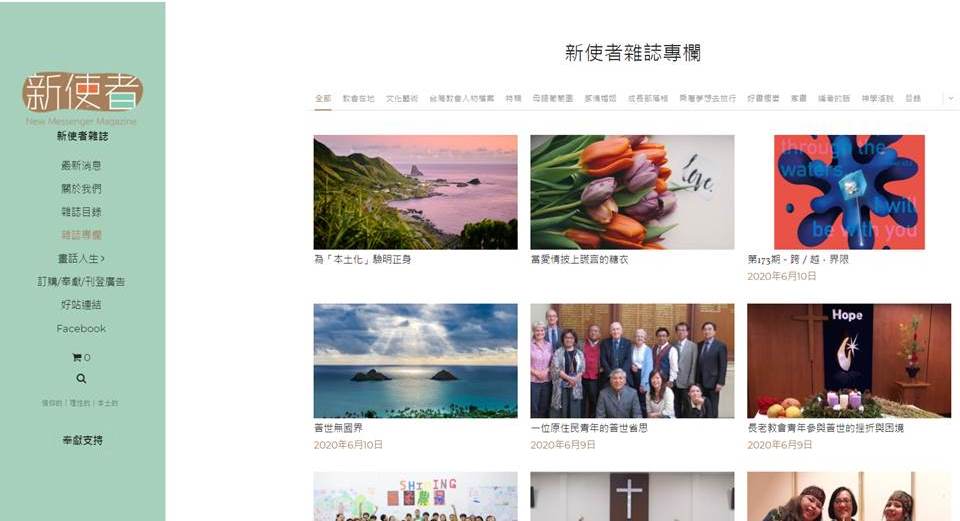Click the Facebook sidebar link
Image resolution: width=960 pixels, height=521 pixels.
tap(81, 329)
